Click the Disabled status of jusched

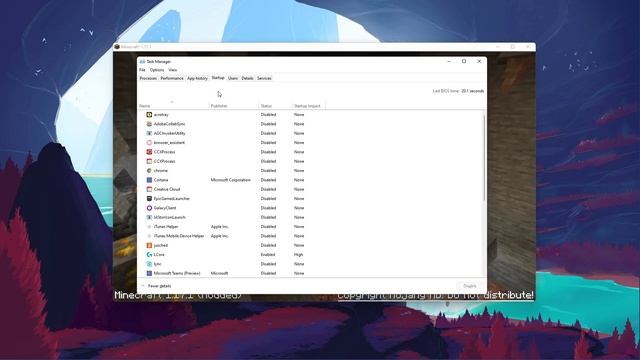coord(268,245)
